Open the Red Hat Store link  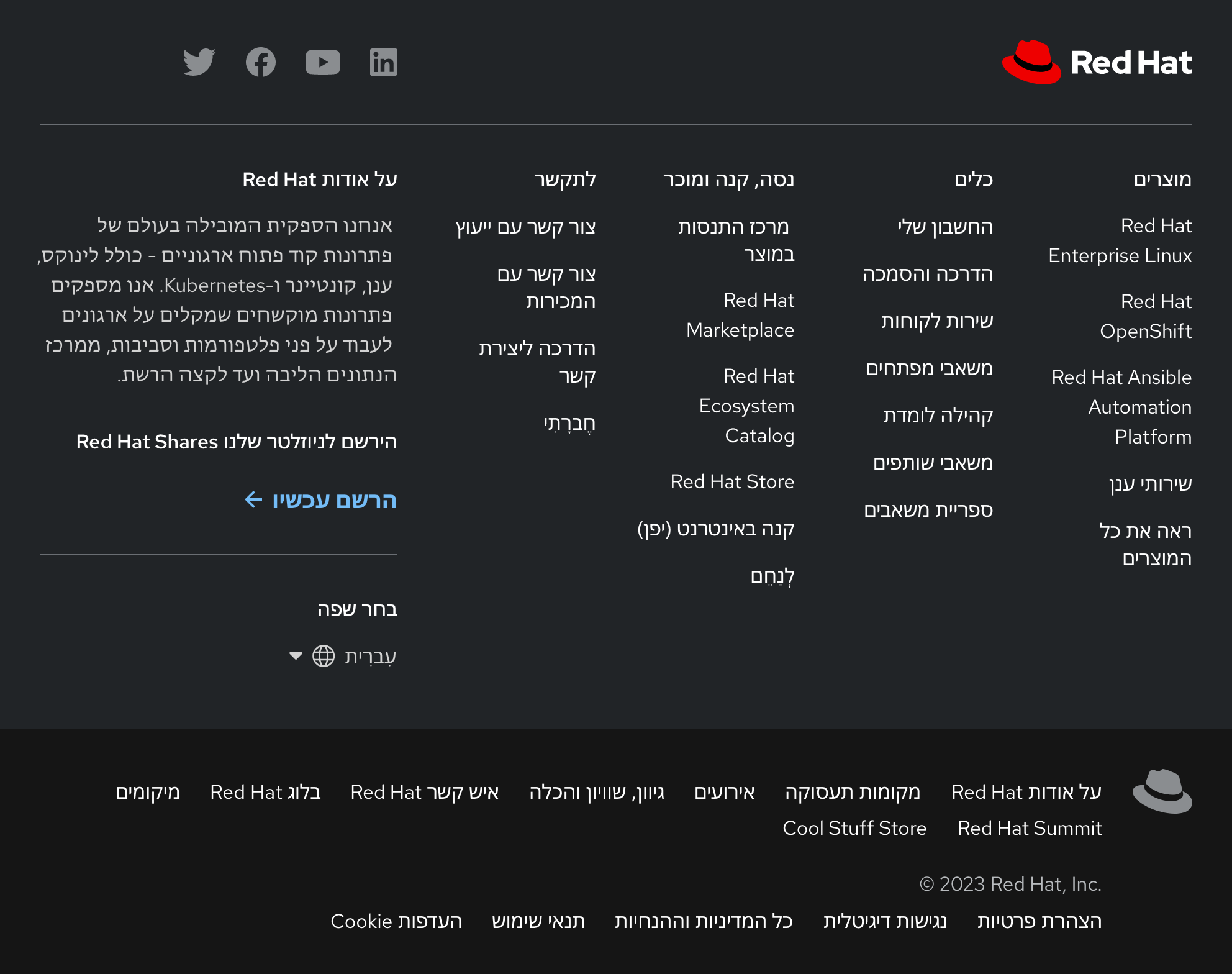pos(732,481)
